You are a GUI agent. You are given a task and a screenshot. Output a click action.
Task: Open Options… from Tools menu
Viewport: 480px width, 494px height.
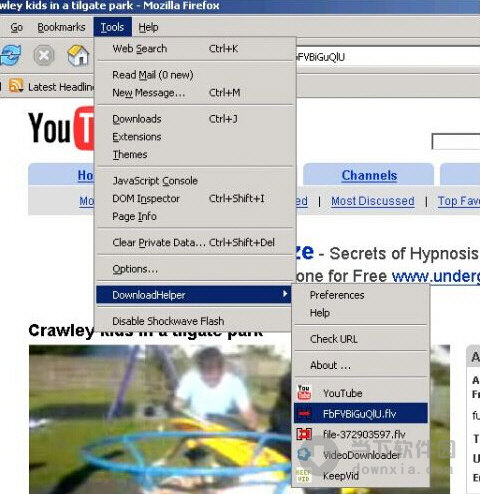coord(195,269)
